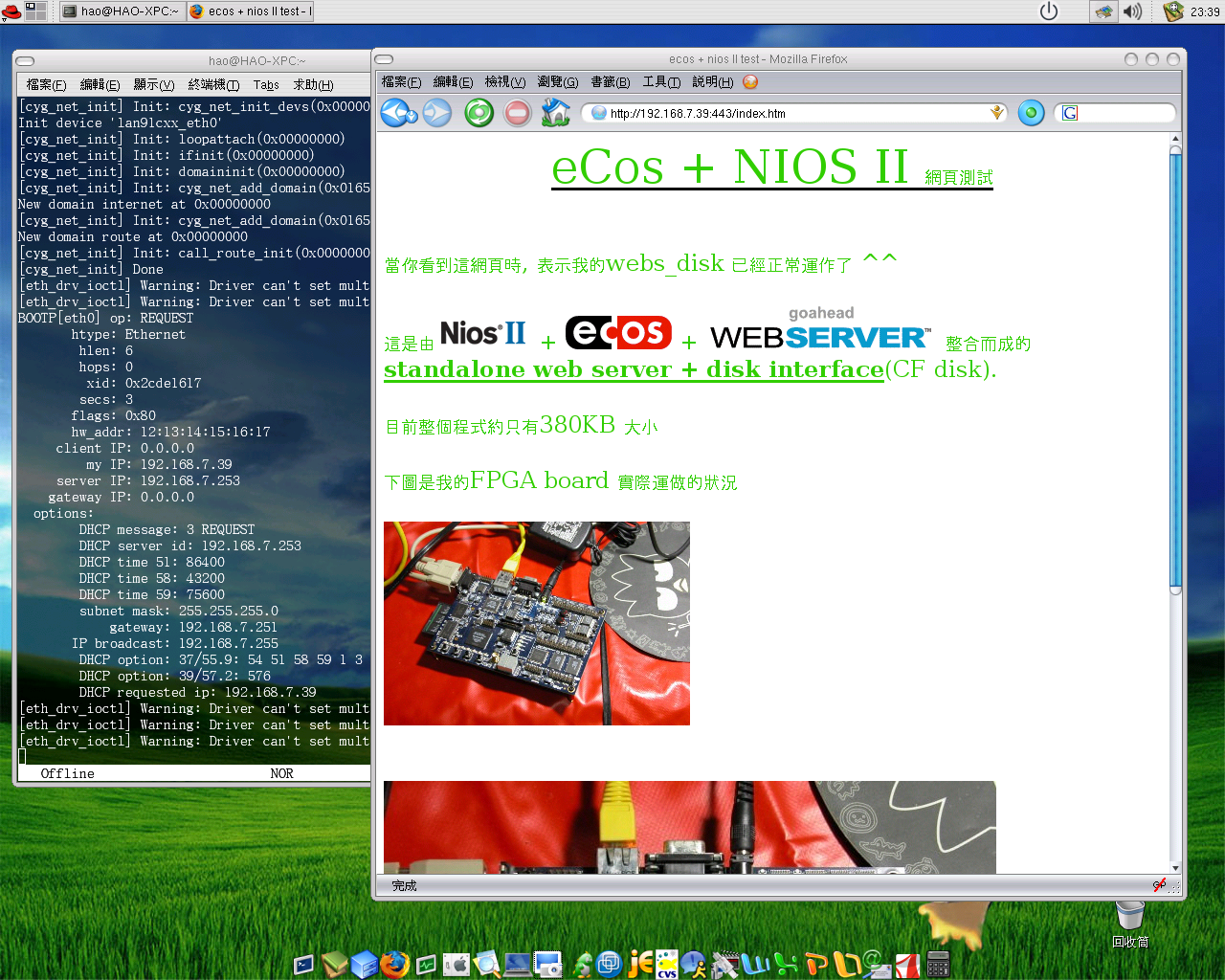1225x980 pixels.
Task: Open the Acrobat PDF dock icon
Action: coord(907,966)
